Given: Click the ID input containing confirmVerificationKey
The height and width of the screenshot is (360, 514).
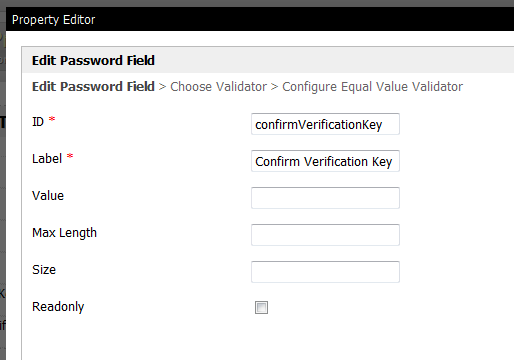Looking at the screenshot, I should click(x=325, y=124).
